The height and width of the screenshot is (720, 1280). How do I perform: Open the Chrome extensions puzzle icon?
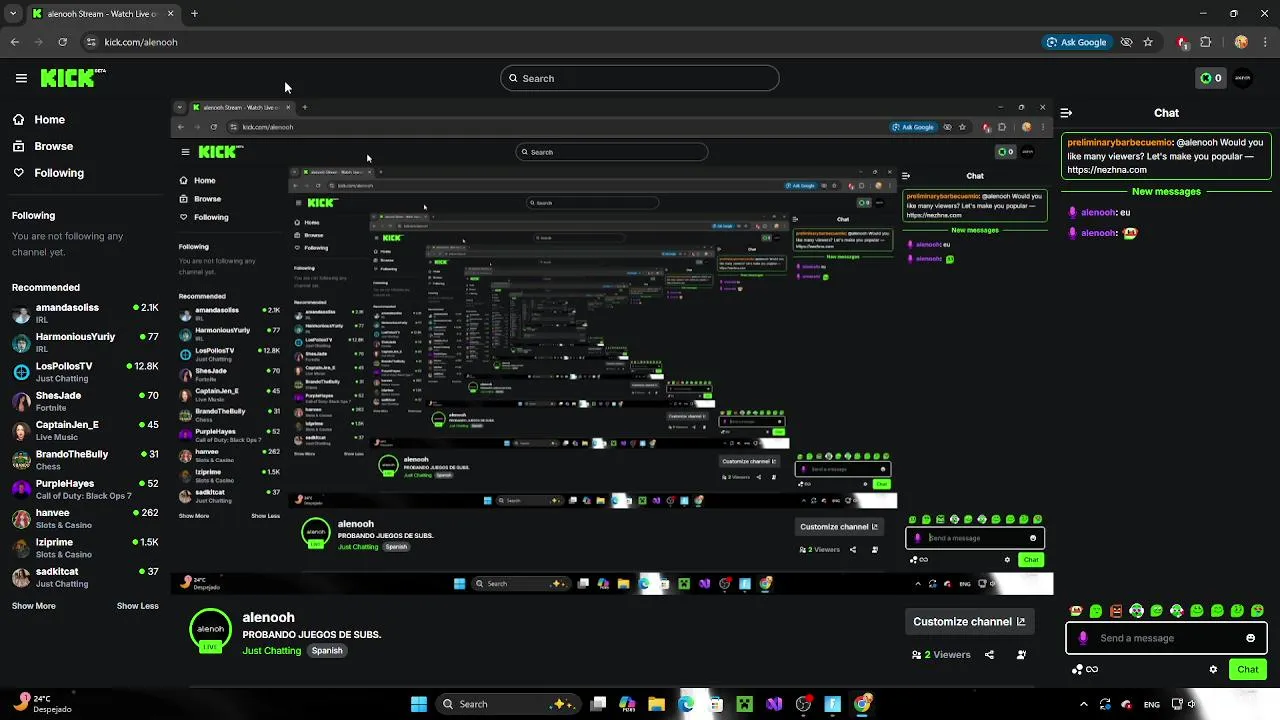tap(1205, 42)
